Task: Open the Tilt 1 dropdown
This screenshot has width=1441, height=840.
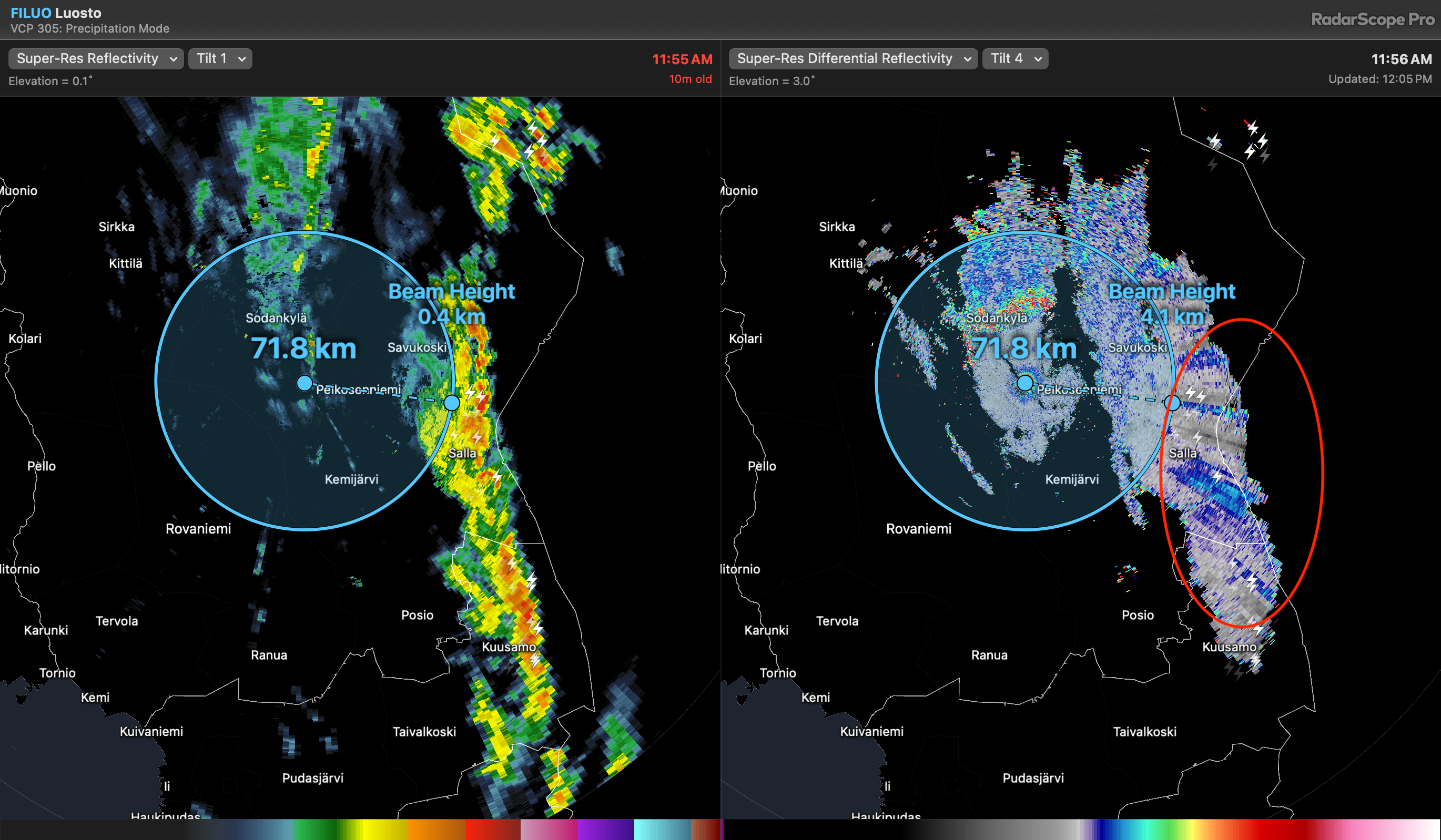Action: click(x=220, y=58)
